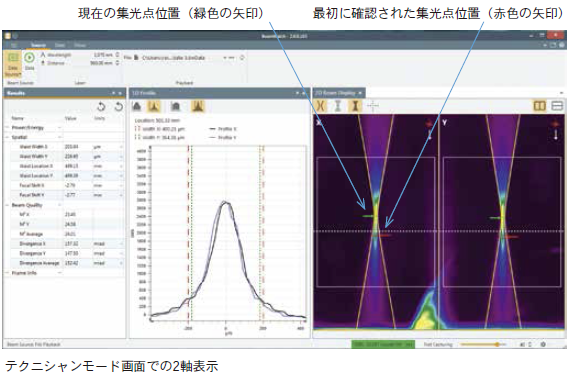This screenshot has width=570, height=380.
Task: Click red marker icon in Y view
Action: [x=555, y=124]
